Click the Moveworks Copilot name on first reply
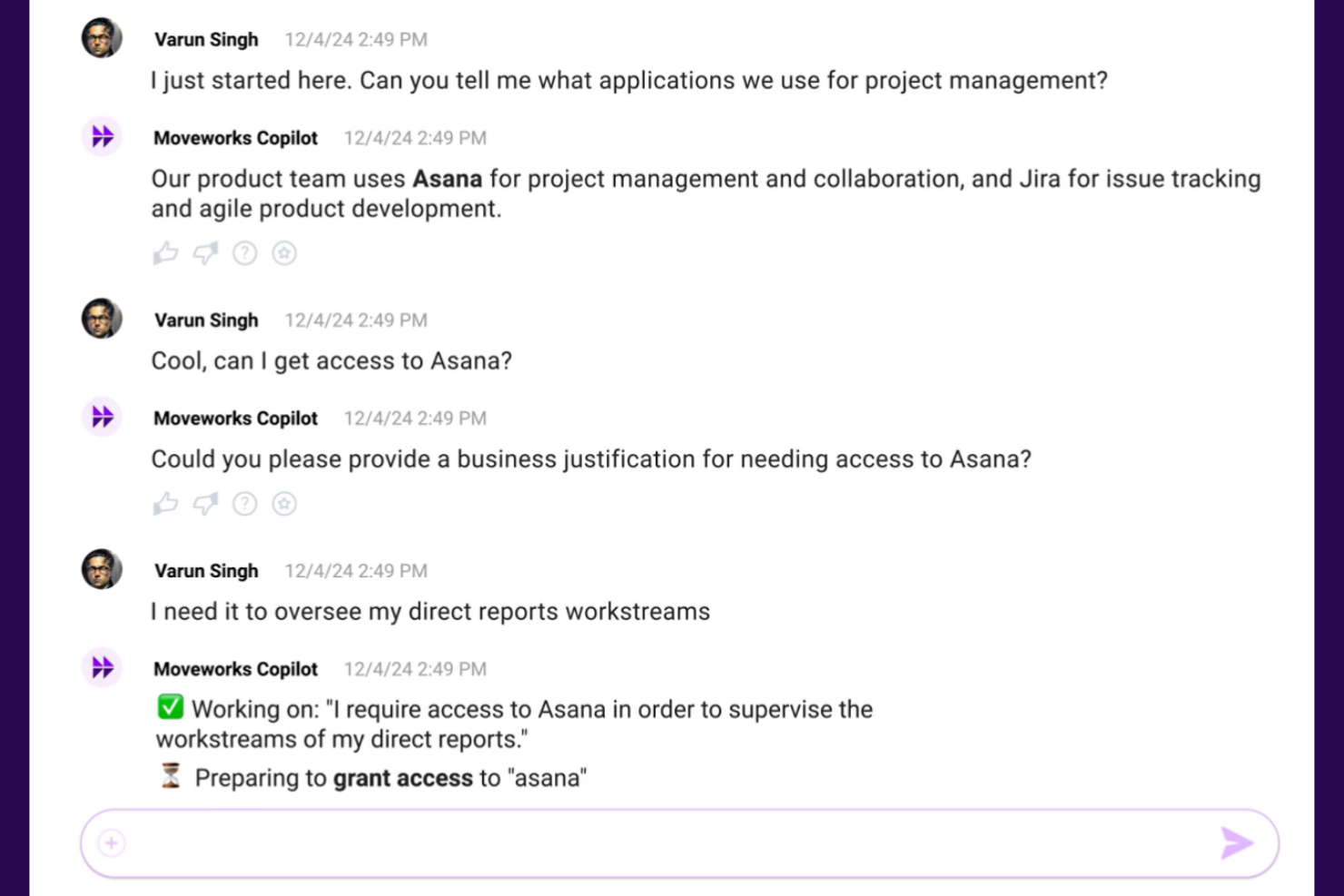 [x=236, y=138]
